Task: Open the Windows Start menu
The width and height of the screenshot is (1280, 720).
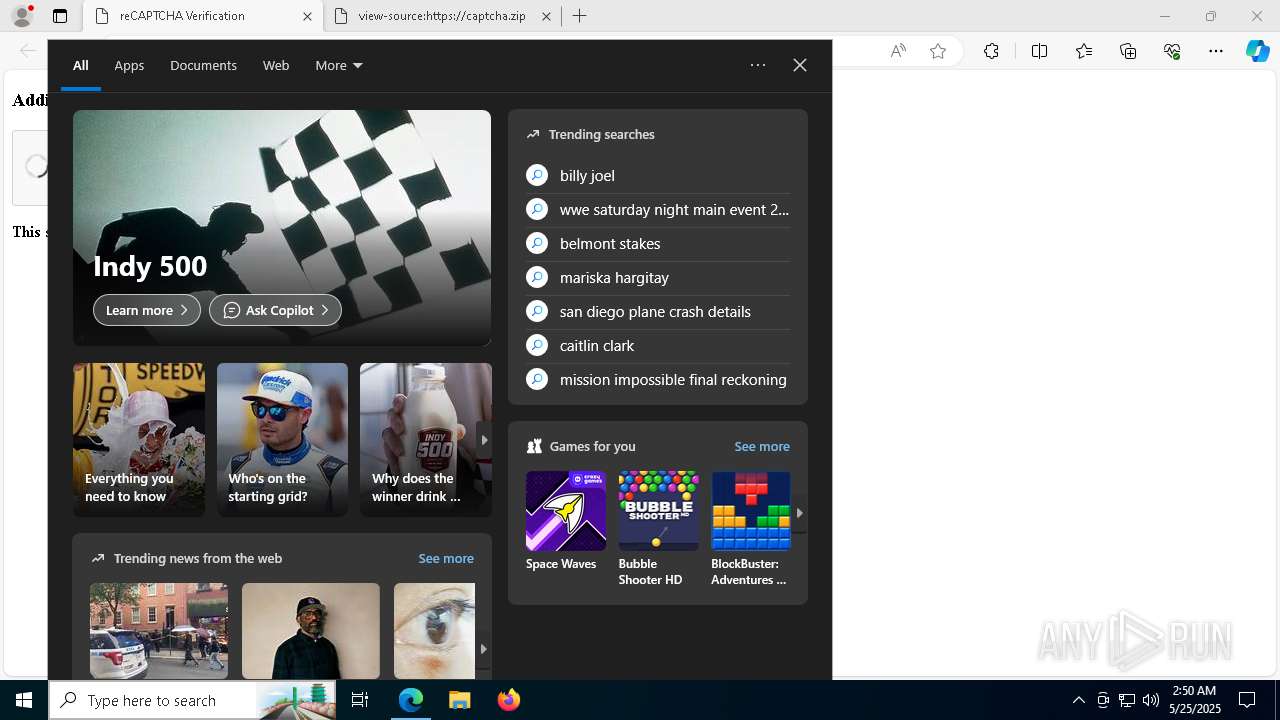Action: [x=24, y=700]
